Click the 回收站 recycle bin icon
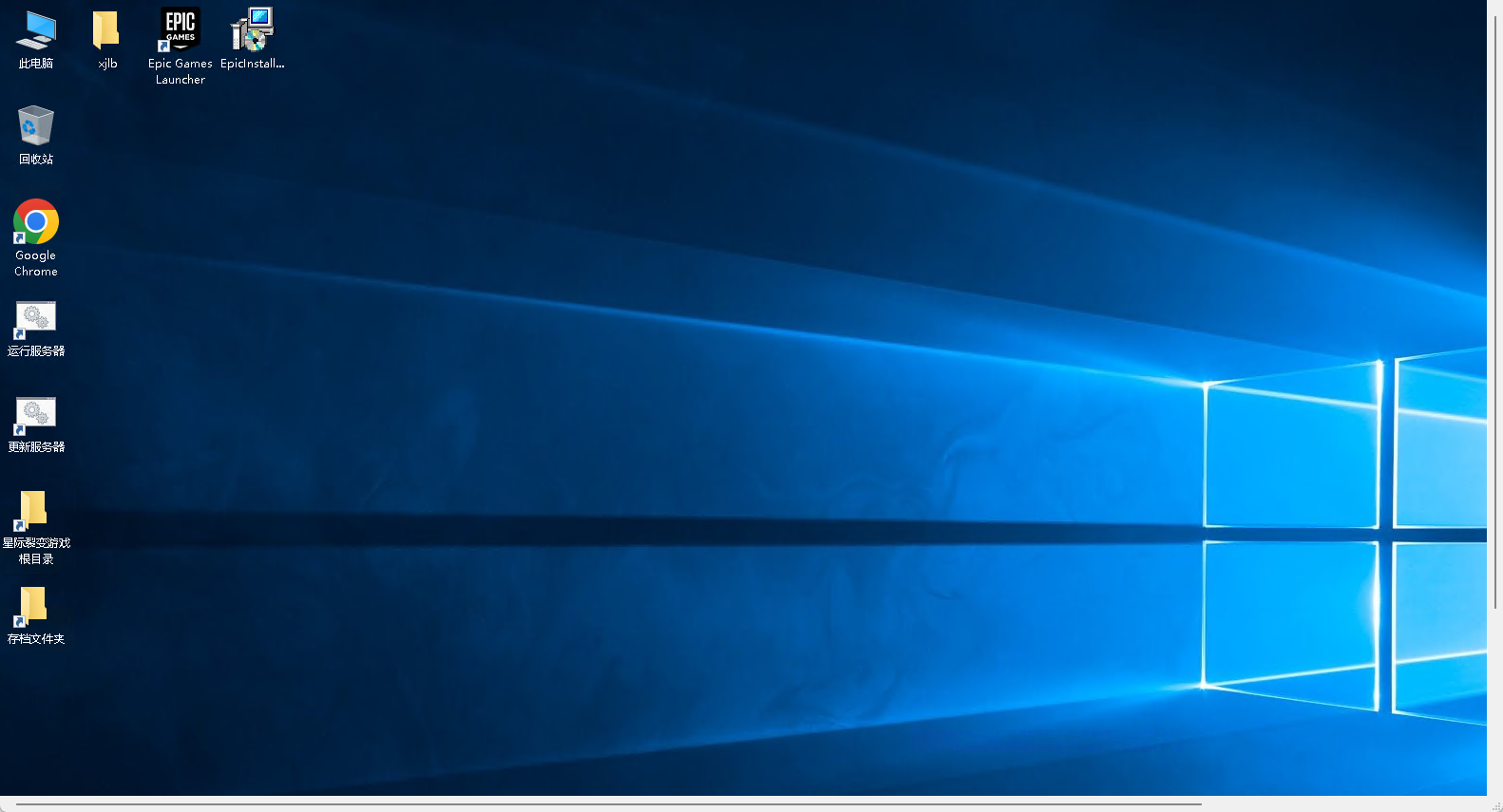 (36, 126)
